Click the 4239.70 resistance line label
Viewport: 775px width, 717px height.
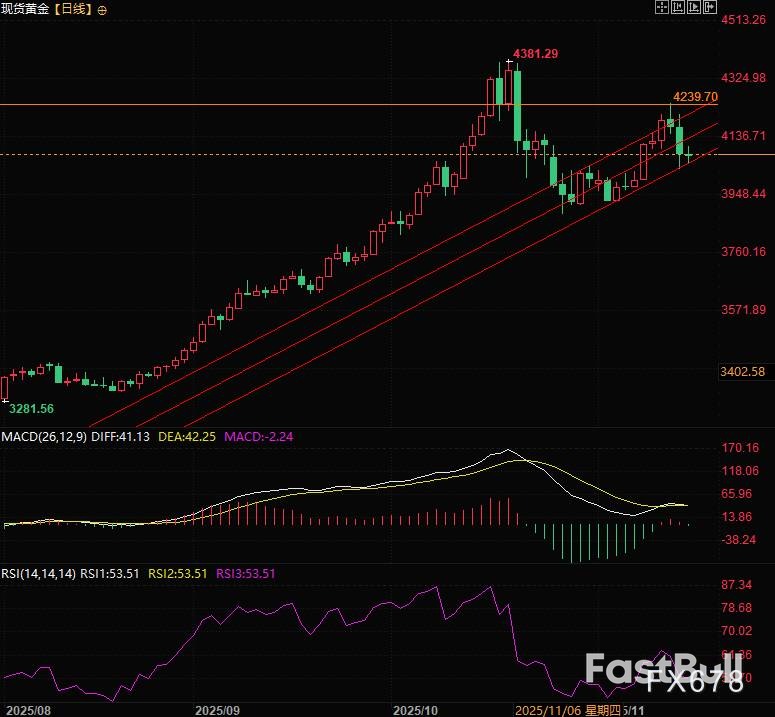695,97
